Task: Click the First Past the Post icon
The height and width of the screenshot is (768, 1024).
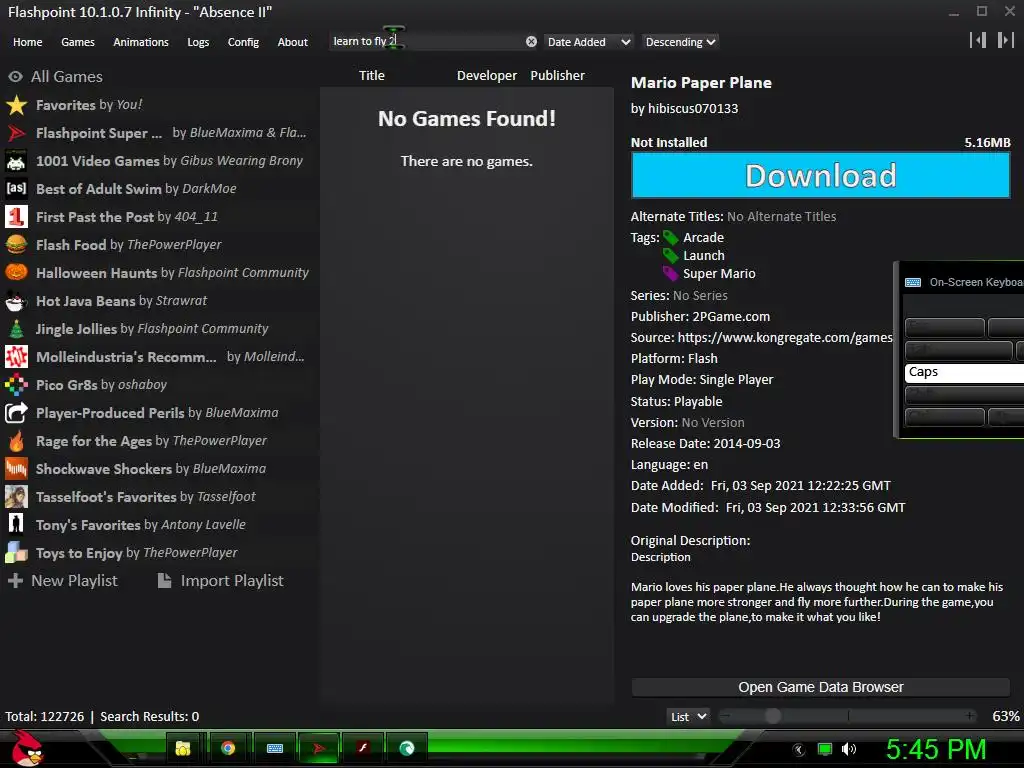Action: tap(16, 217)
